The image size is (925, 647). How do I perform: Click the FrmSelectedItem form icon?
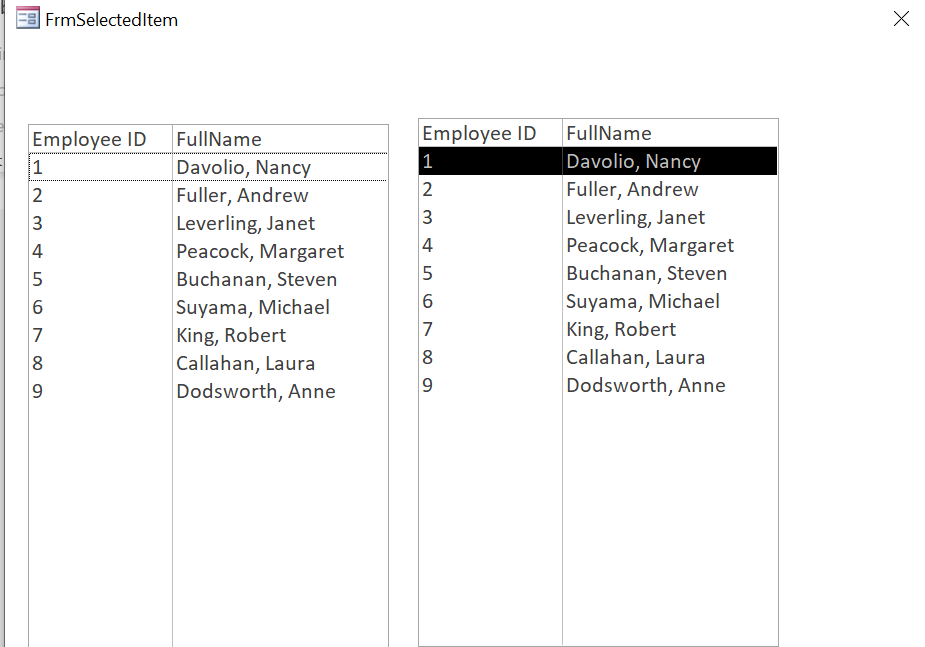28,19
